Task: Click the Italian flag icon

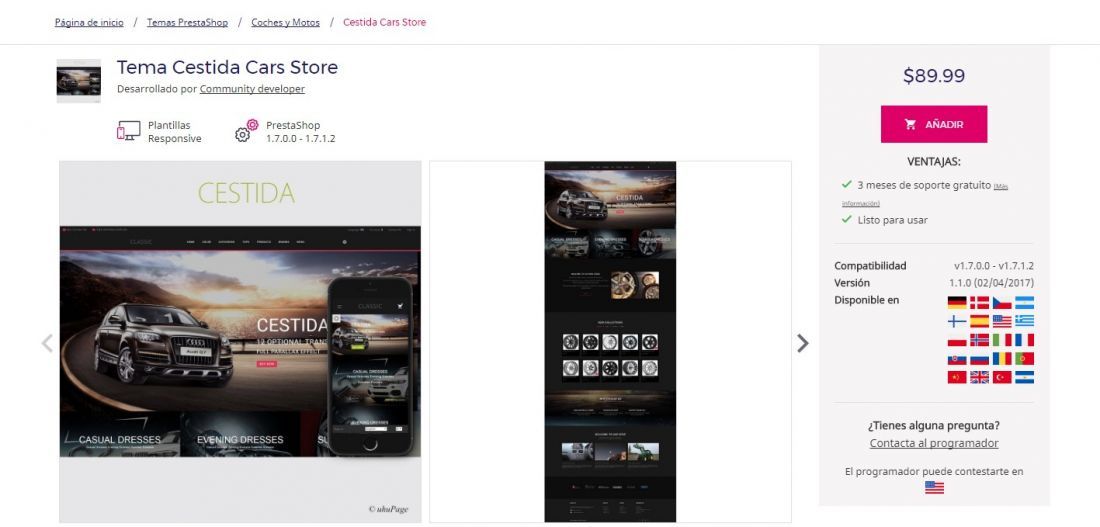Action: tap(1002, 340)
